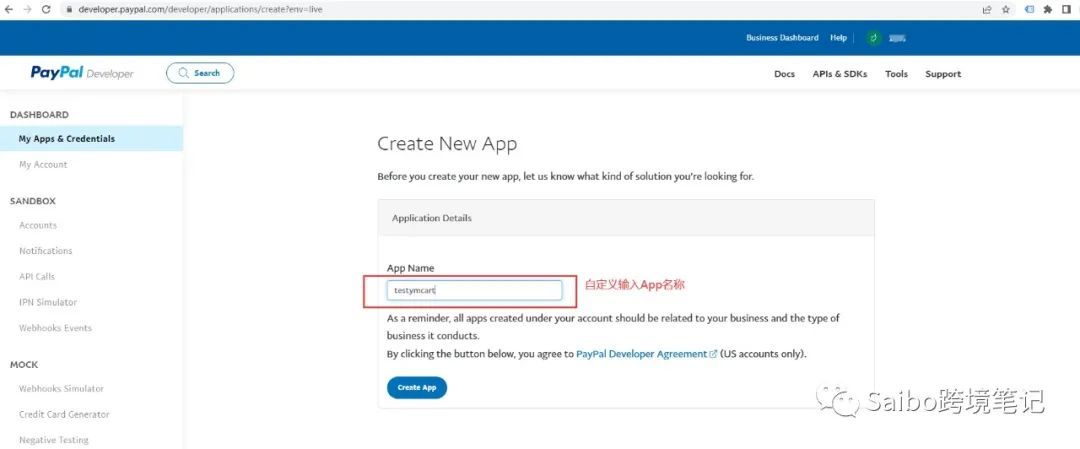Click the App Name input field

tap(475, 291)
